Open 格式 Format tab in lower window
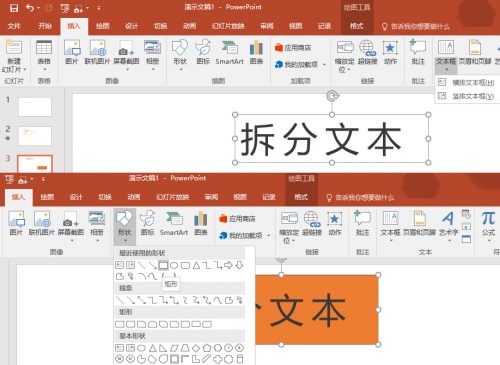The image size is (500, 365). [x=301, y=197]
